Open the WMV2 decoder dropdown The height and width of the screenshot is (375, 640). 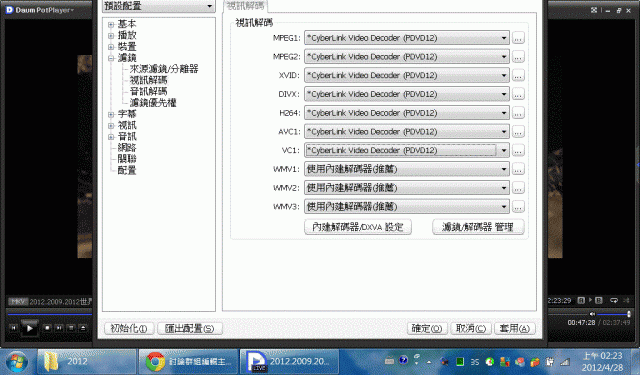click(407, 188)
